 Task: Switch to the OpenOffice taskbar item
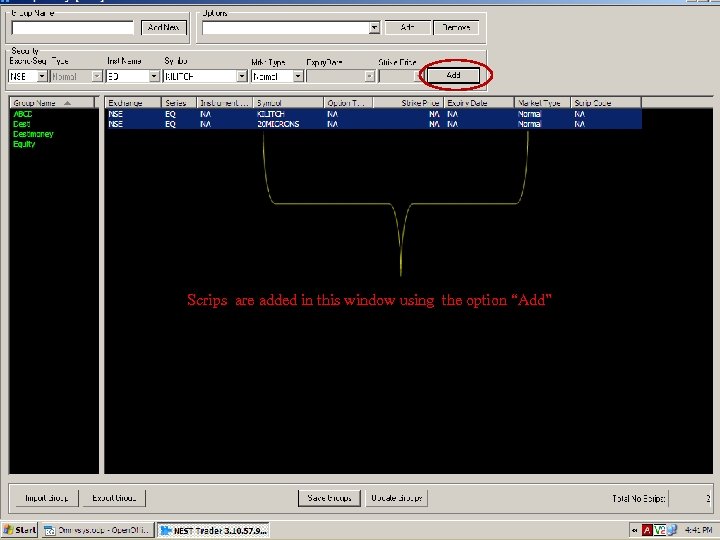coord(97,530)
